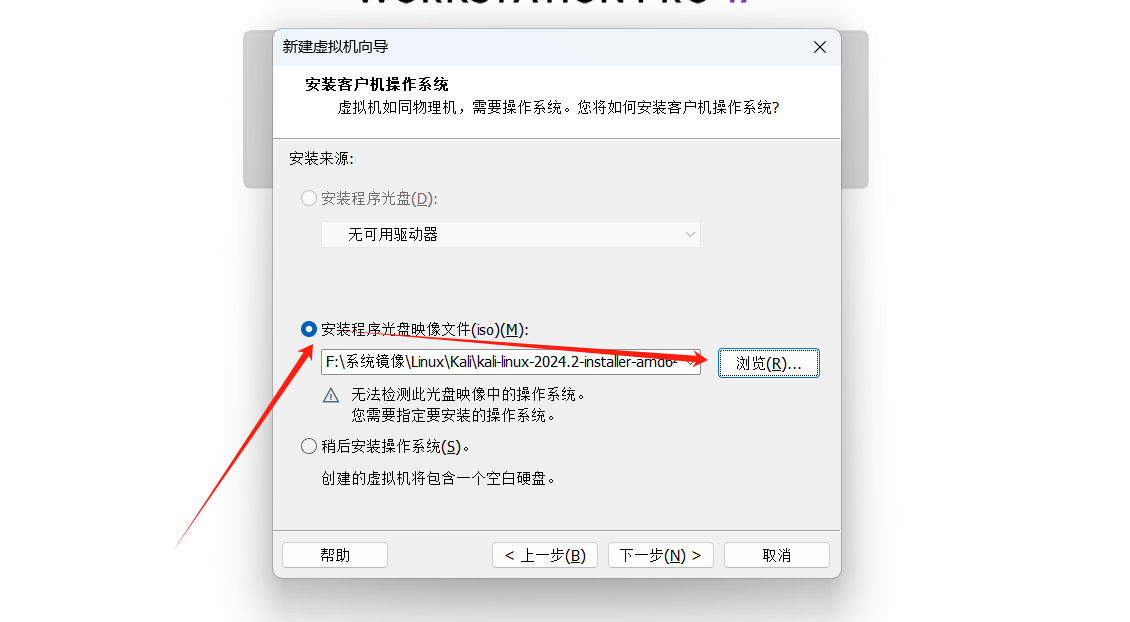Viewport: 1130px width, 622px height.
Task: Expand the ISO path history dropdown arrow
Action: pyautogui.click(x=690, y=363)
